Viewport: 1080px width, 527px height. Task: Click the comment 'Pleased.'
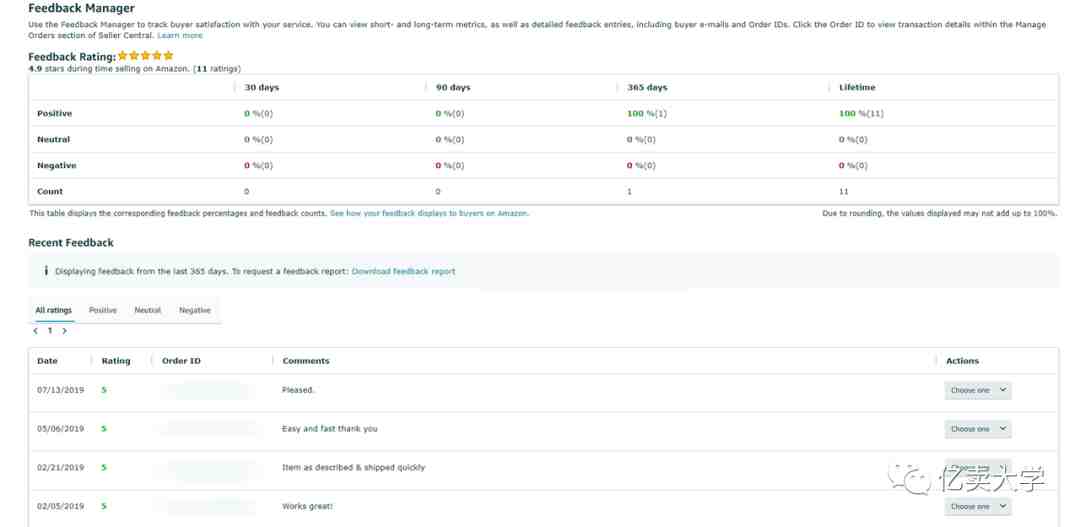coord(298,390)
